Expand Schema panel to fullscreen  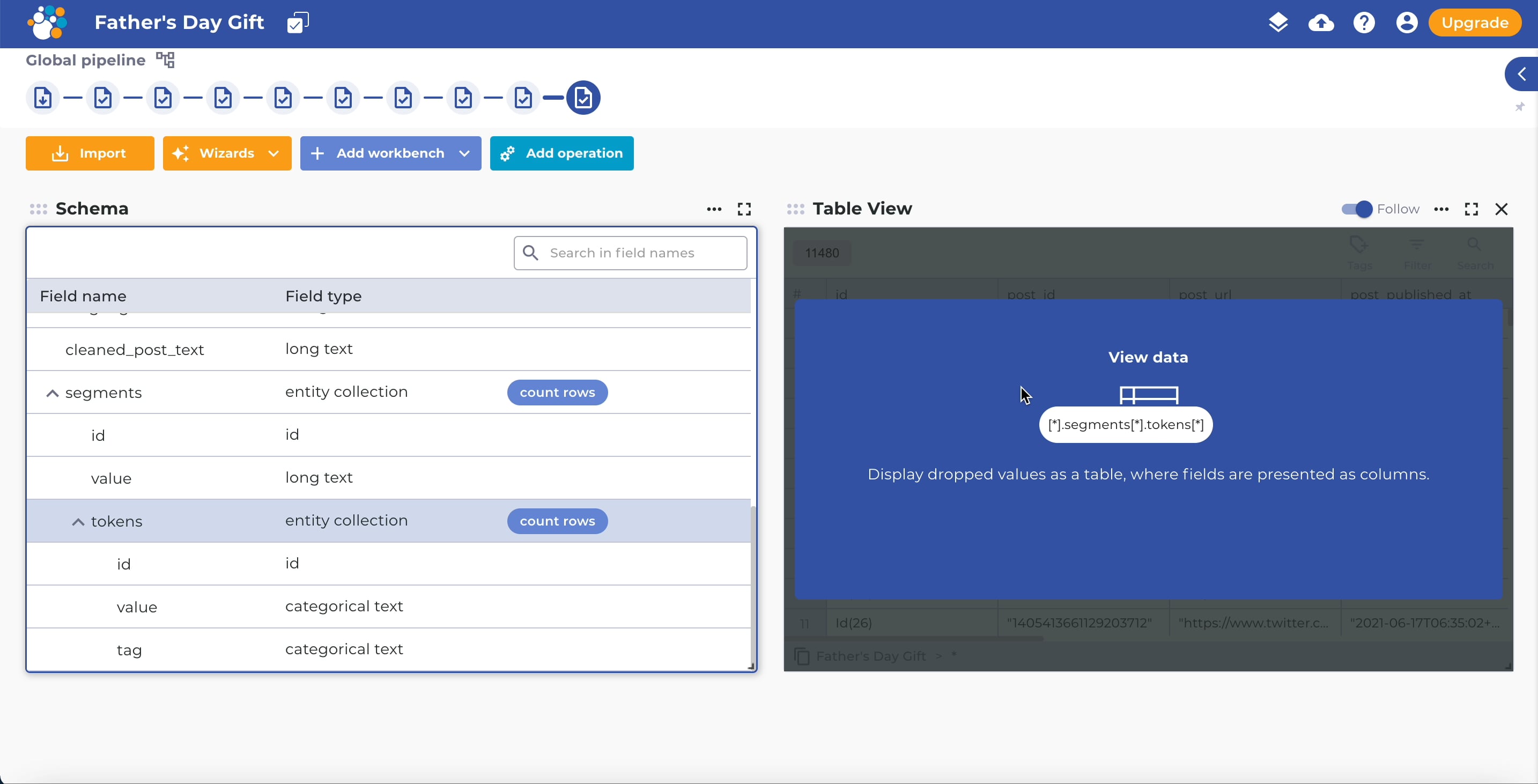744,209
